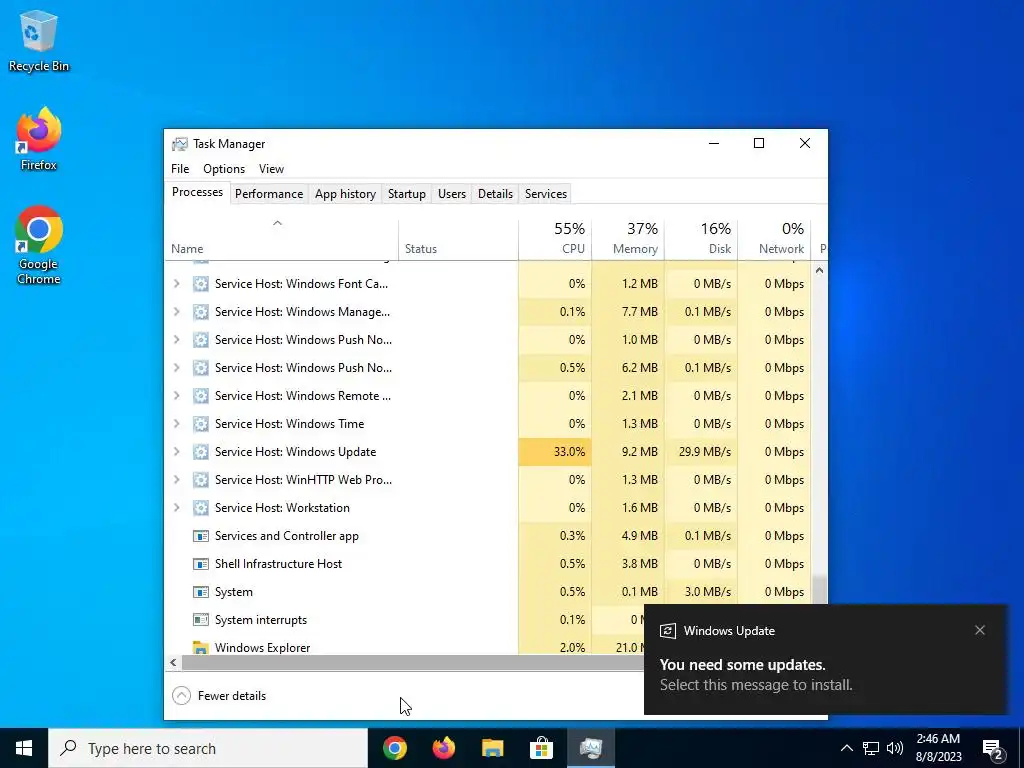Click the gear icon for Workstation service
This screenshot has width=1024, height=768.
click(200, 507)
